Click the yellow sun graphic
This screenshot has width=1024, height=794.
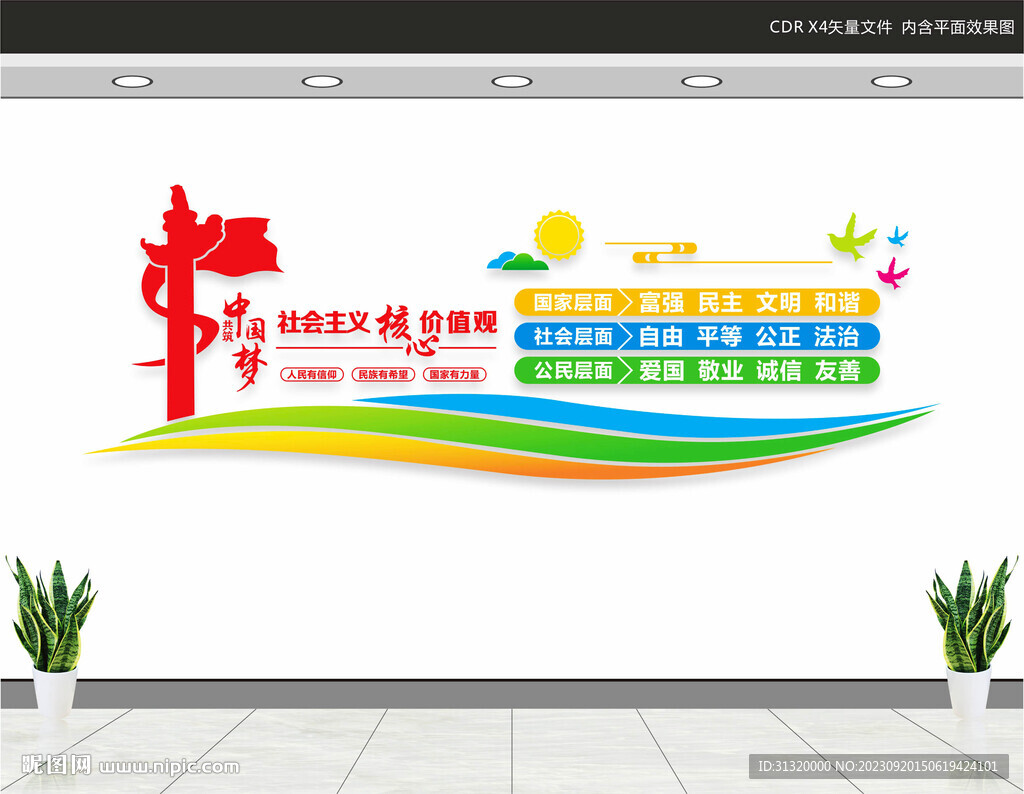point(559,234)
